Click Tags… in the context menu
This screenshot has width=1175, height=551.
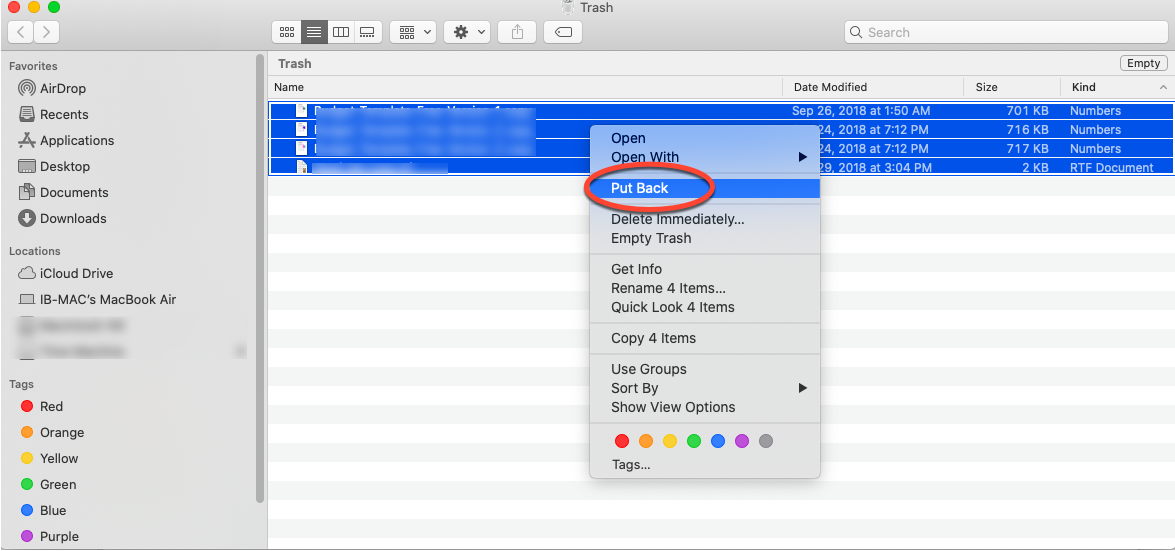(630, 465)
